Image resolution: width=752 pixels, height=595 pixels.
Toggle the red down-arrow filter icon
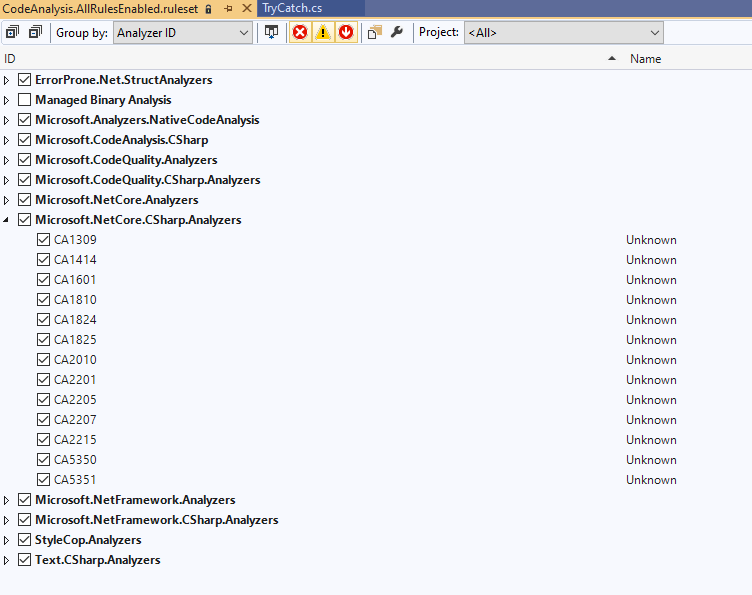346,33
